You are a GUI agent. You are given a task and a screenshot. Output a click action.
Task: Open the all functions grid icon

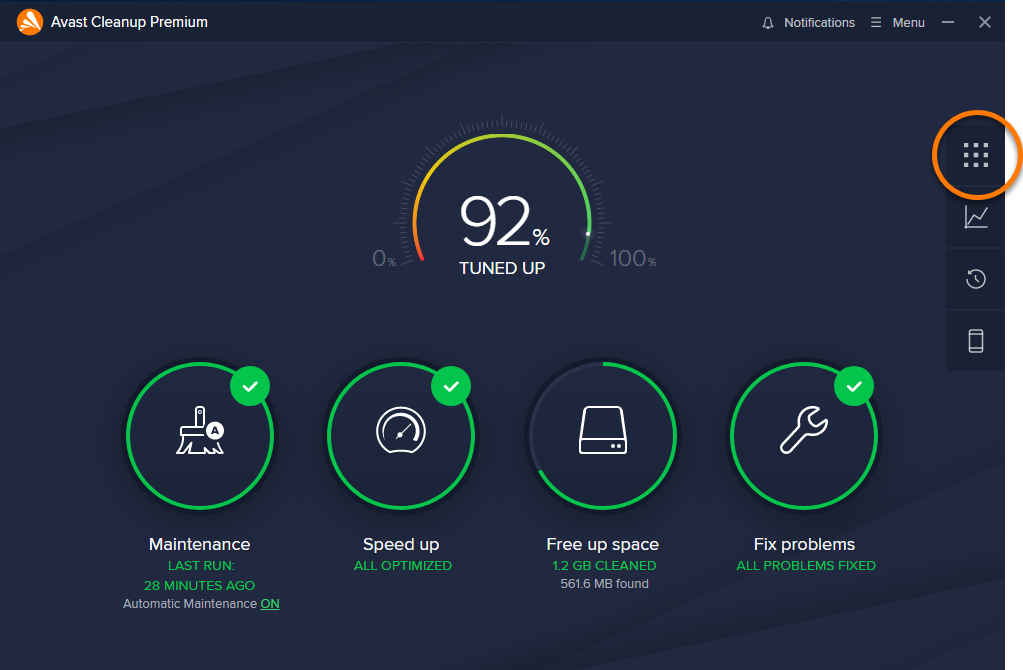click(x=976, y=155)
